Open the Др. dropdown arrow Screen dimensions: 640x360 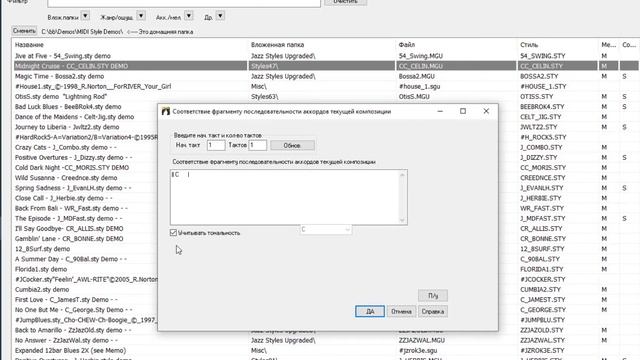[x=220, y=16]
